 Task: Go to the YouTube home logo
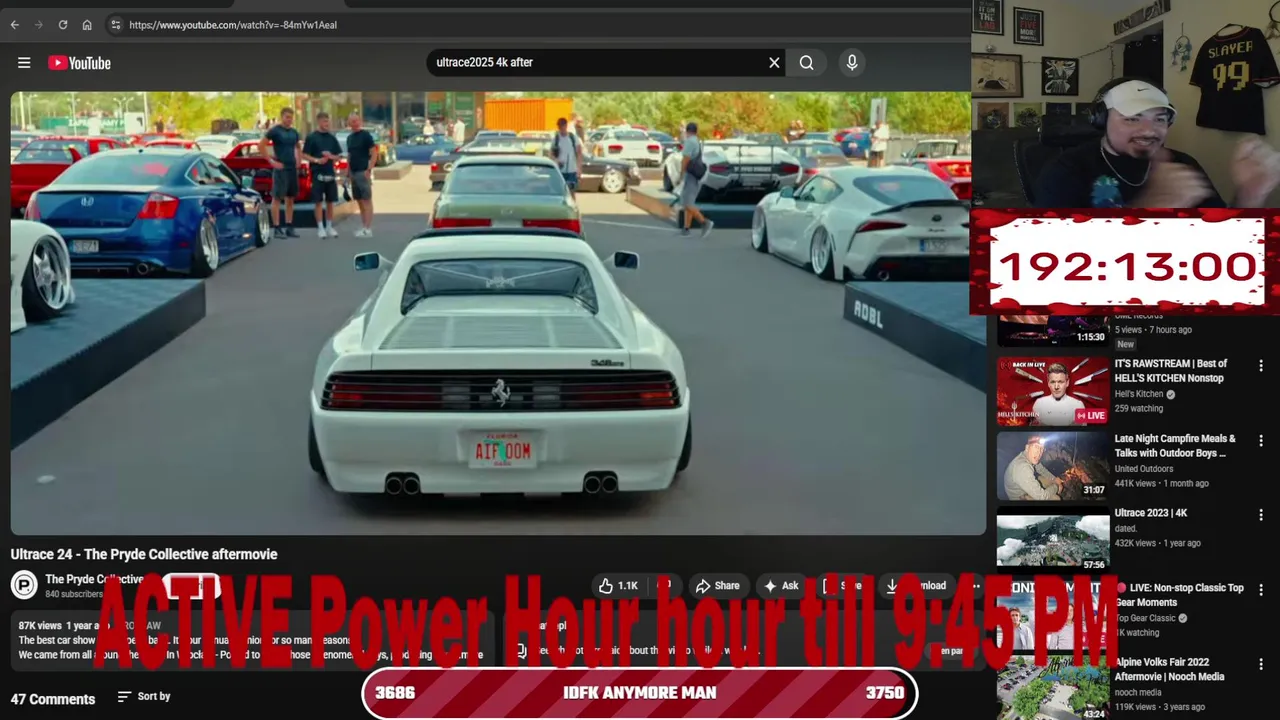point(79,63)
